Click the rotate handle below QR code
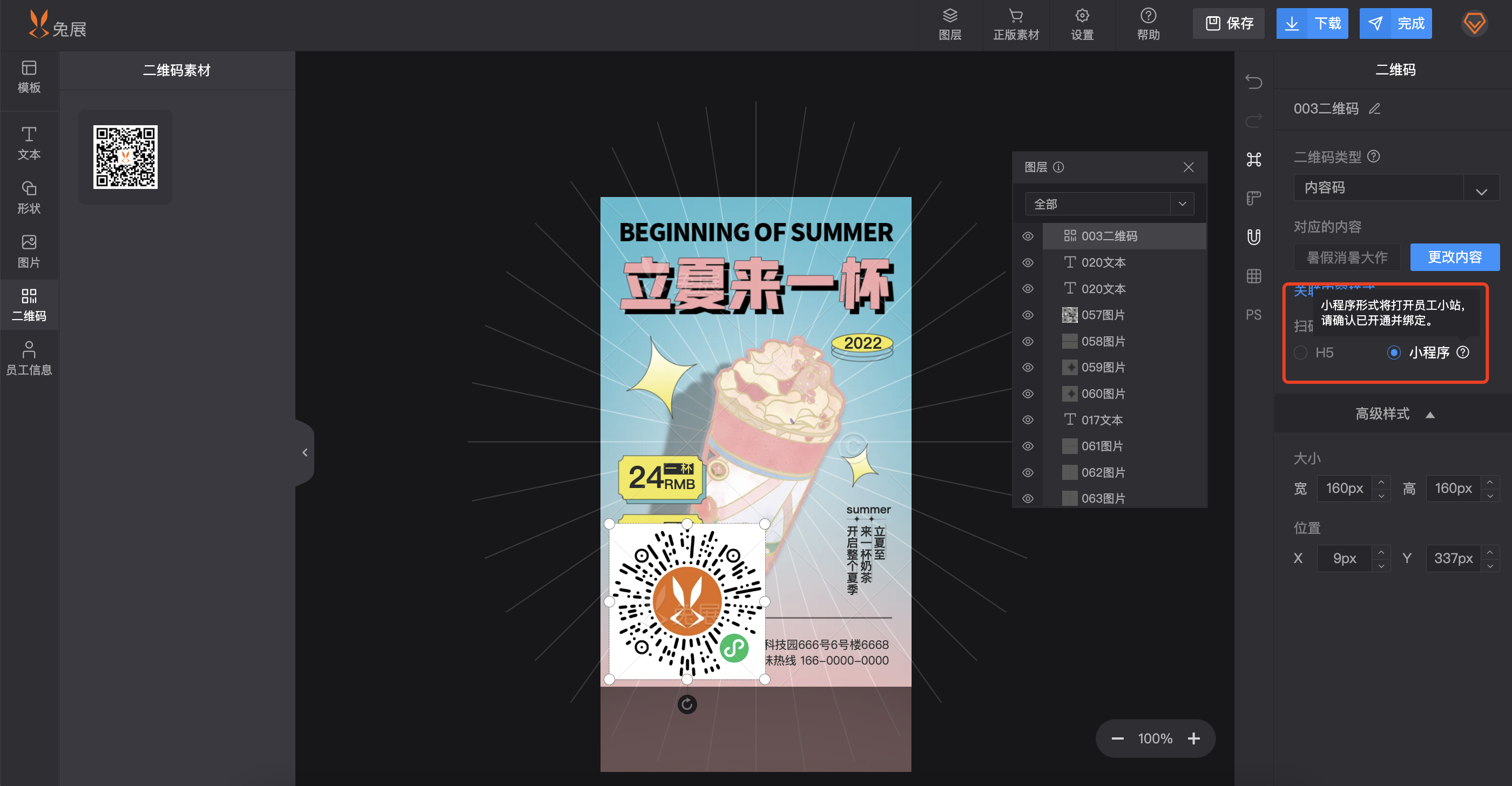This screenshot has width=1512, height=786. tap(687, 704)
